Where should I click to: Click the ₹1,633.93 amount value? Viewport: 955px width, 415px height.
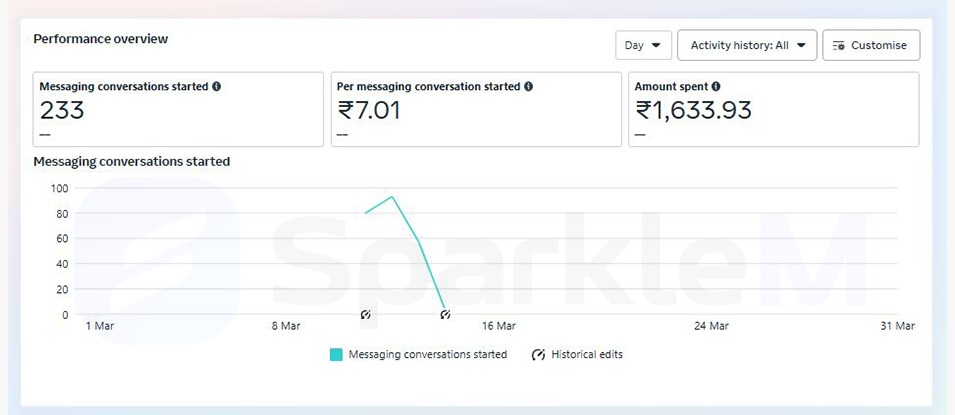[x=694, y=110]
